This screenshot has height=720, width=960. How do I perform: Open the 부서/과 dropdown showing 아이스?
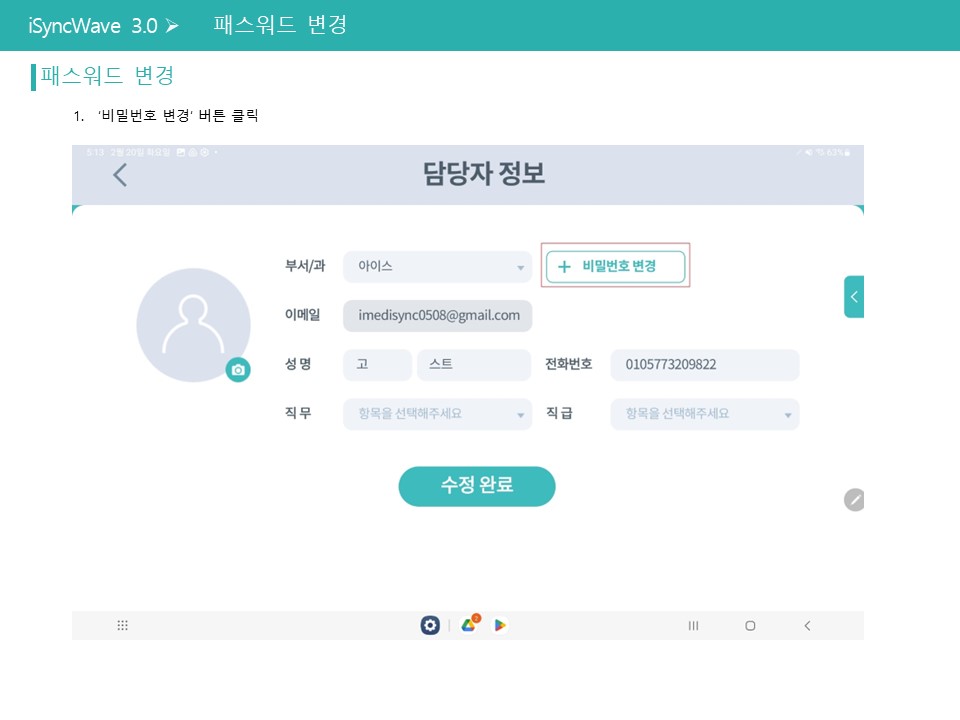[437, 267]
